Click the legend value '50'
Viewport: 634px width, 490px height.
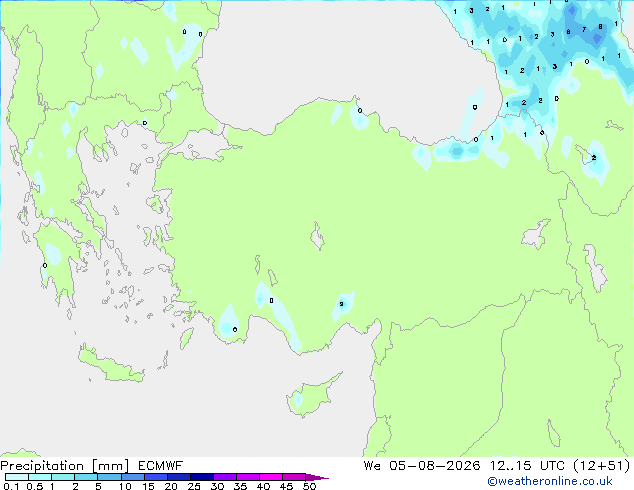pyautogui.click(x=309, y=486)
